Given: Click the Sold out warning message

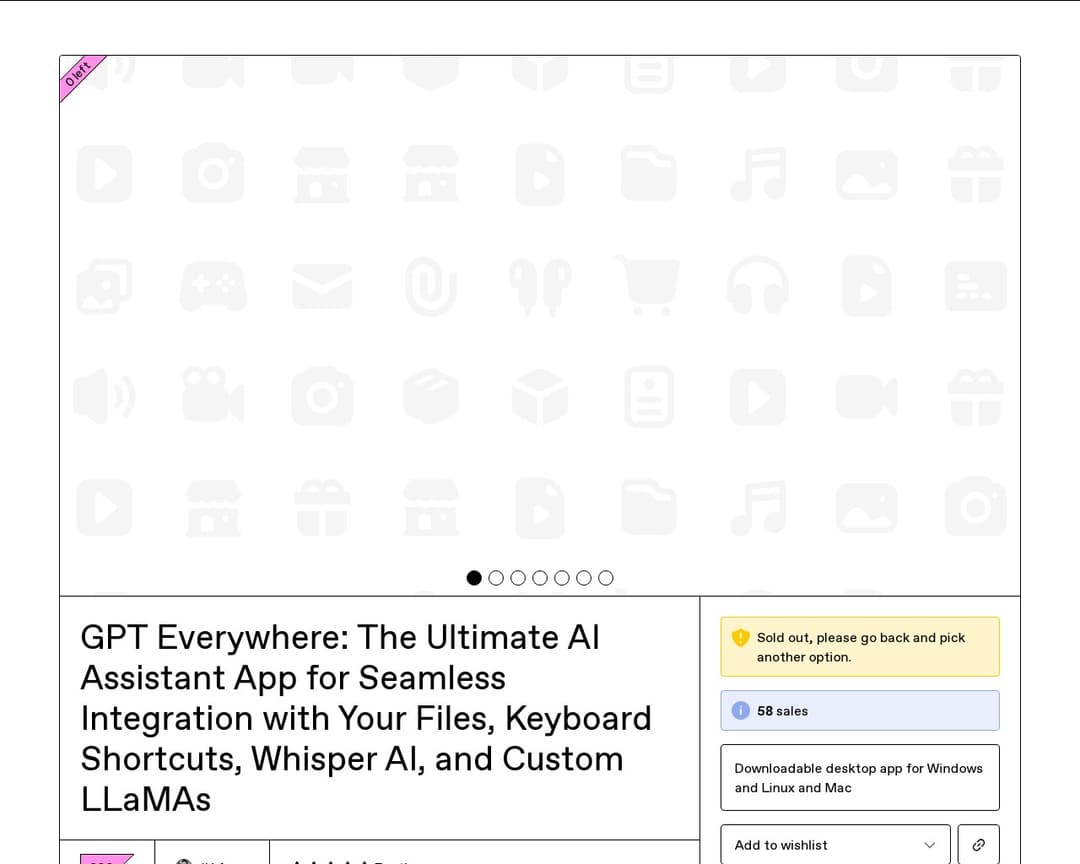Looking at the screenshot, I should click(860, 647).
